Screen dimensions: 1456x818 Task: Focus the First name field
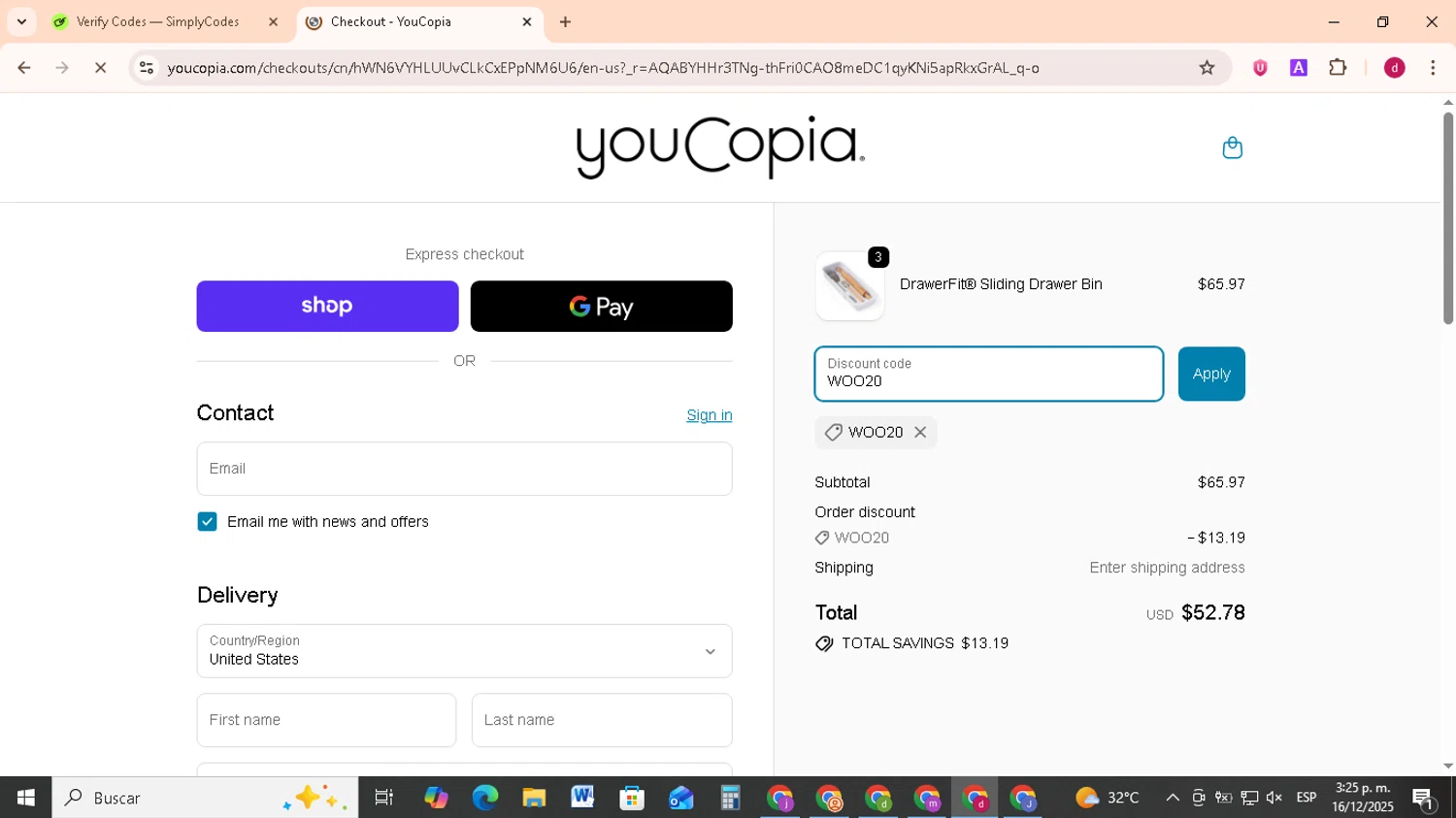coord(326,720)
